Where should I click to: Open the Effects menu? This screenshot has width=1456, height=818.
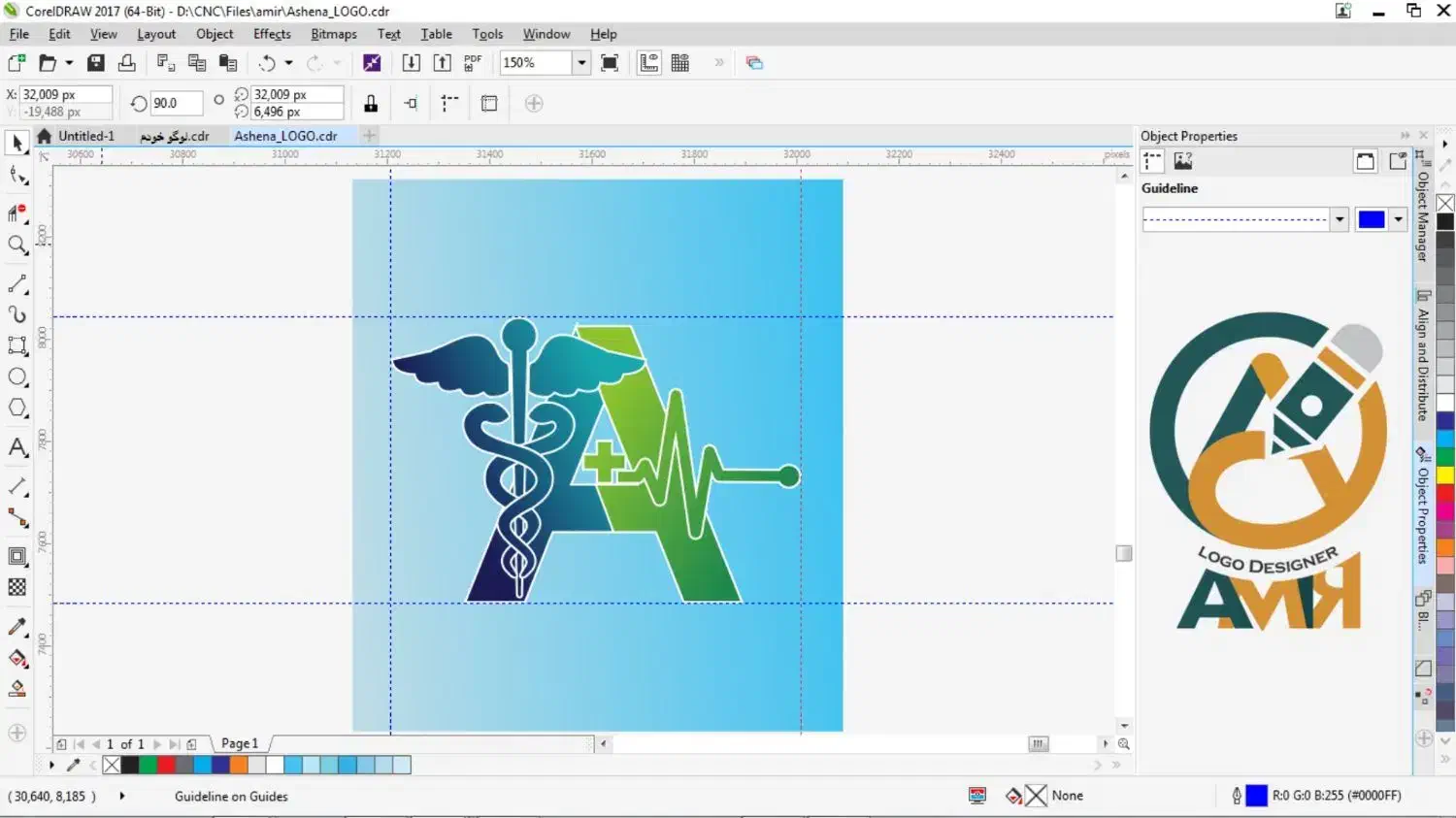[272, 34]
